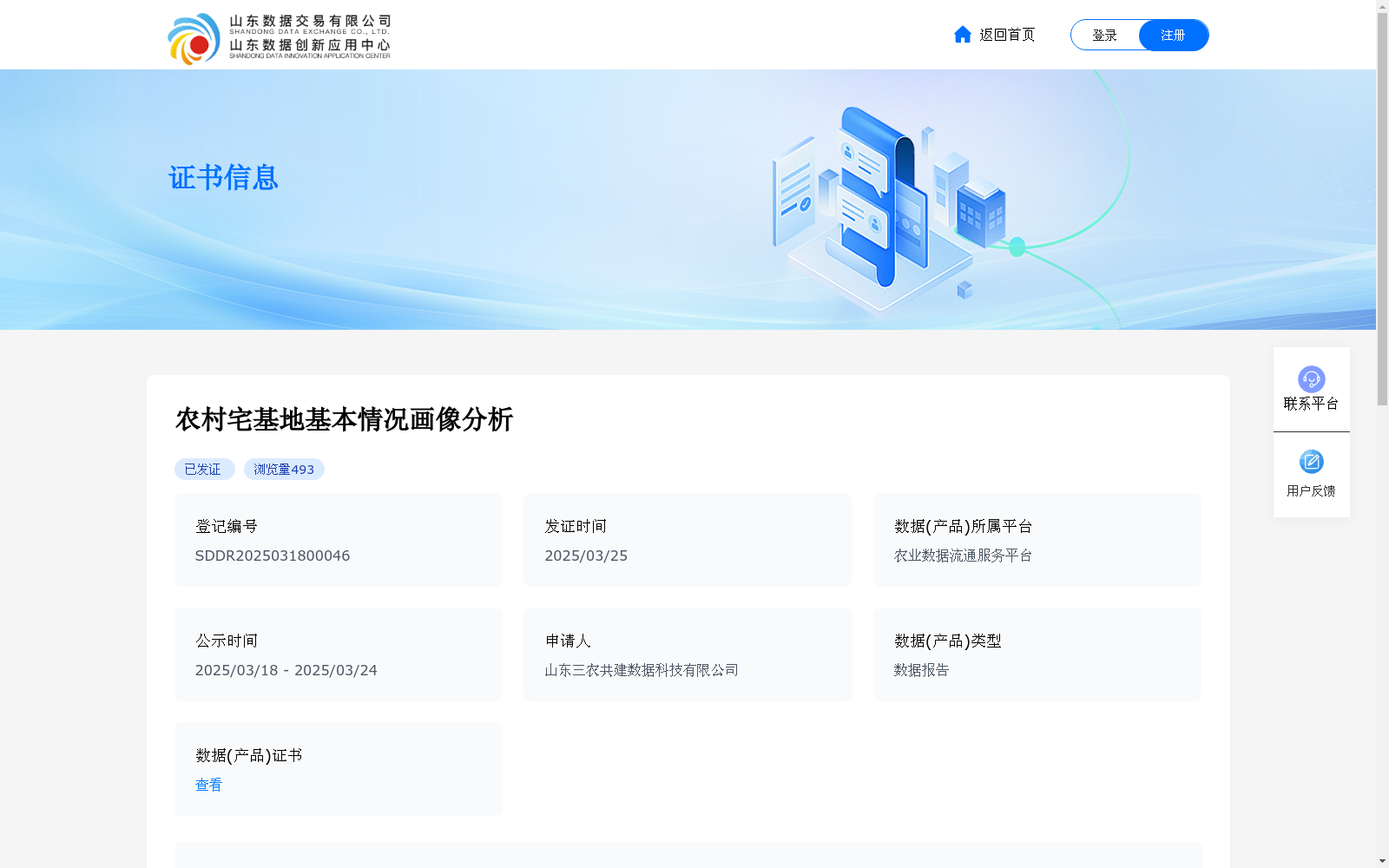Click the 用户反馈 feedback icon
This screenshot has width=1389, height=868.
[1311, 475]
